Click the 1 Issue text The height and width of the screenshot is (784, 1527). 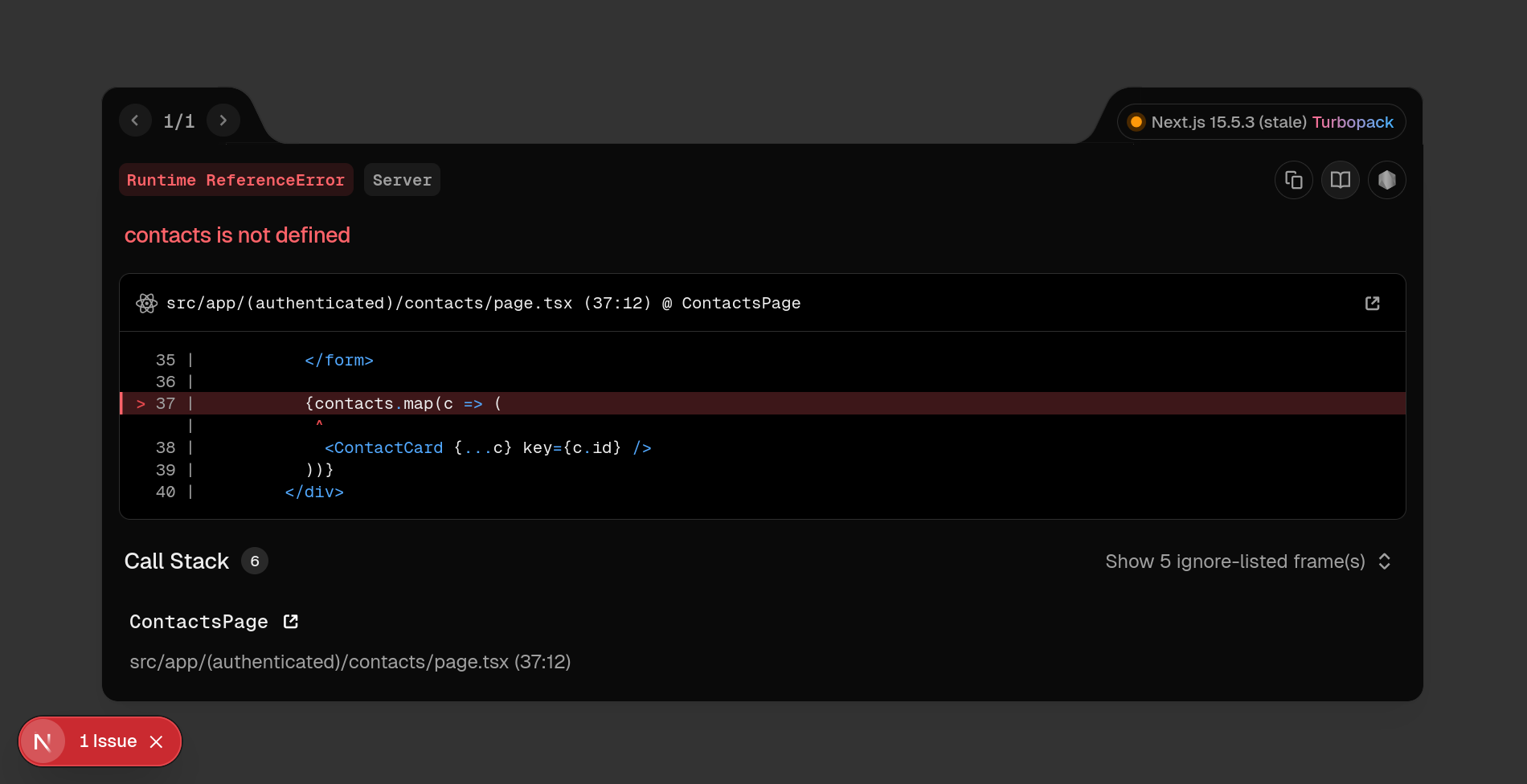click(x=108, y=741)
